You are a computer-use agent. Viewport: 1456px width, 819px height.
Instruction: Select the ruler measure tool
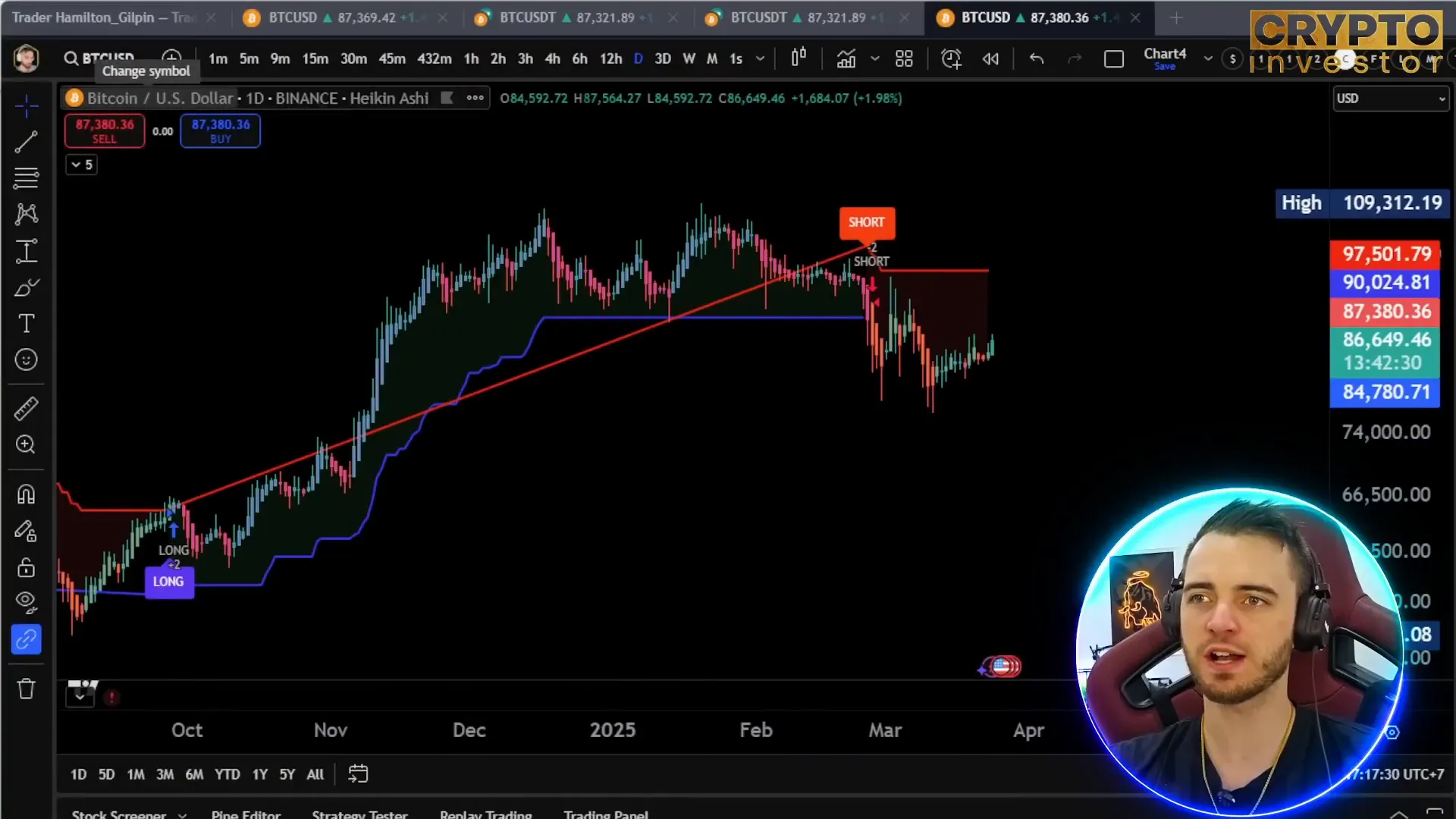tap(27, 409)
